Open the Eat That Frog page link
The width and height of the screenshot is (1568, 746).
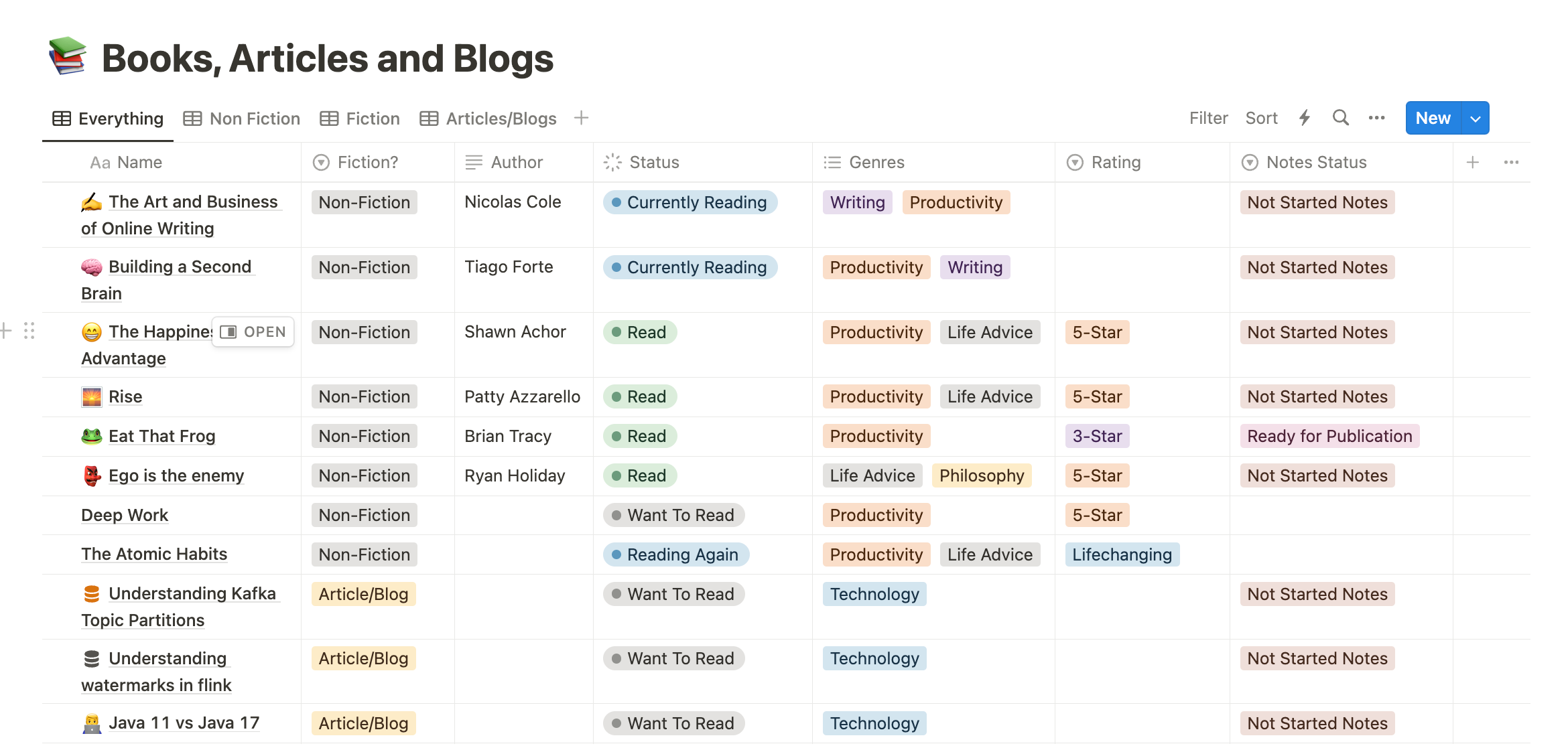(161, 436)
